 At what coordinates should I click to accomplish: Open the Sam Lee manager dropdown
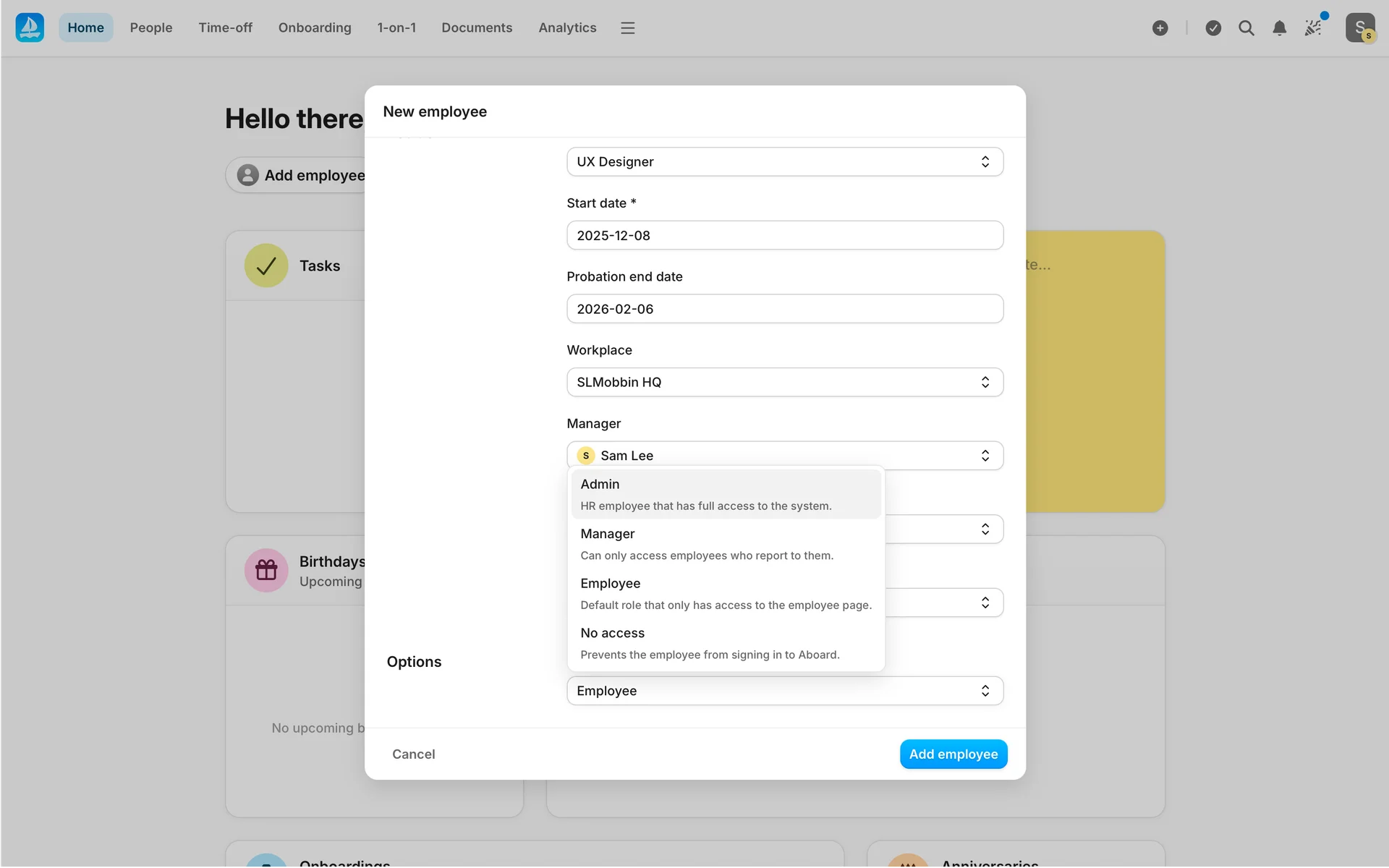coord(784,456)
